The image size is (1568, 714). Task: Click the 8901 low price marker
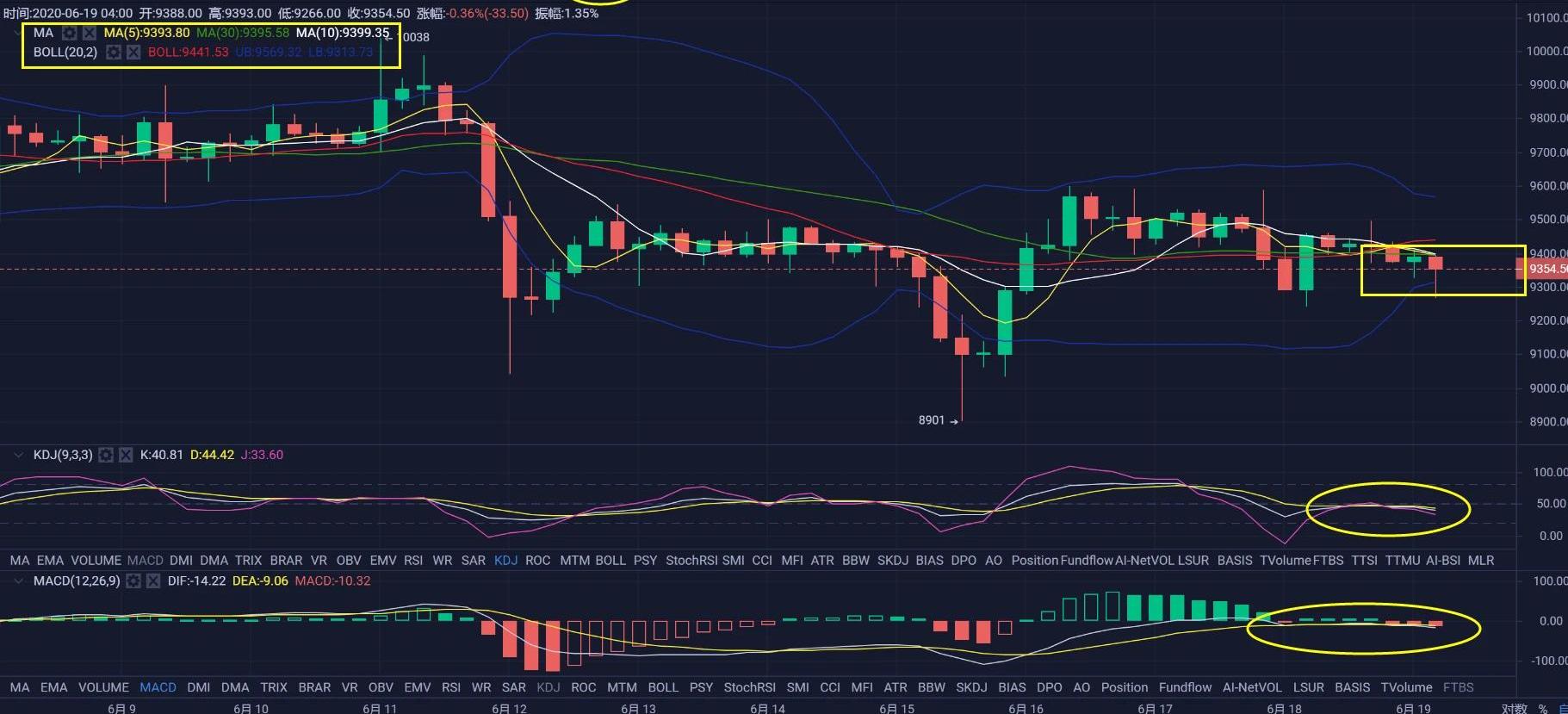931,420
